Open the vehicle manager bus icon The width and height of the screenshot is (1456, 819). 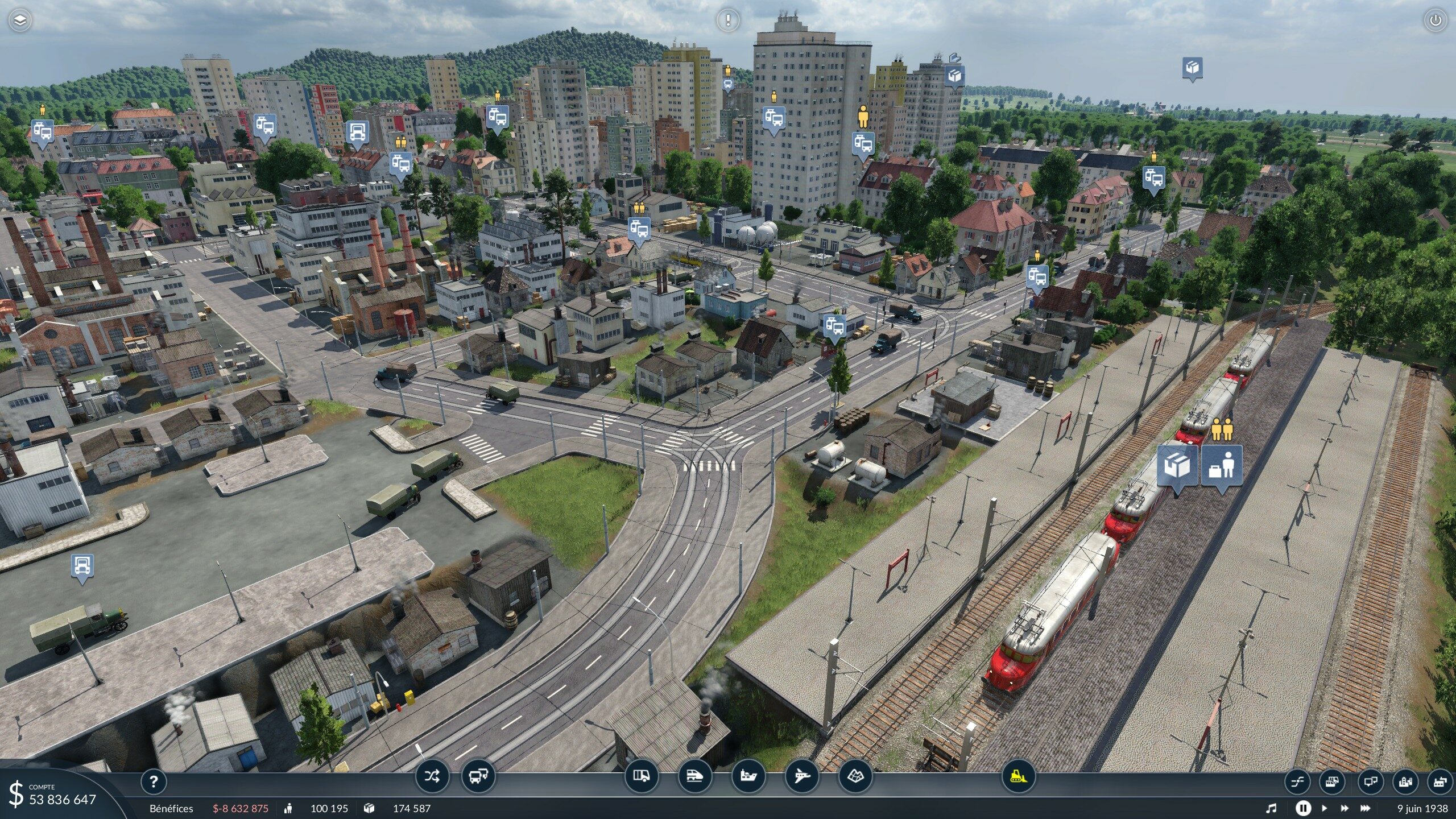click(x=478, y=776)
